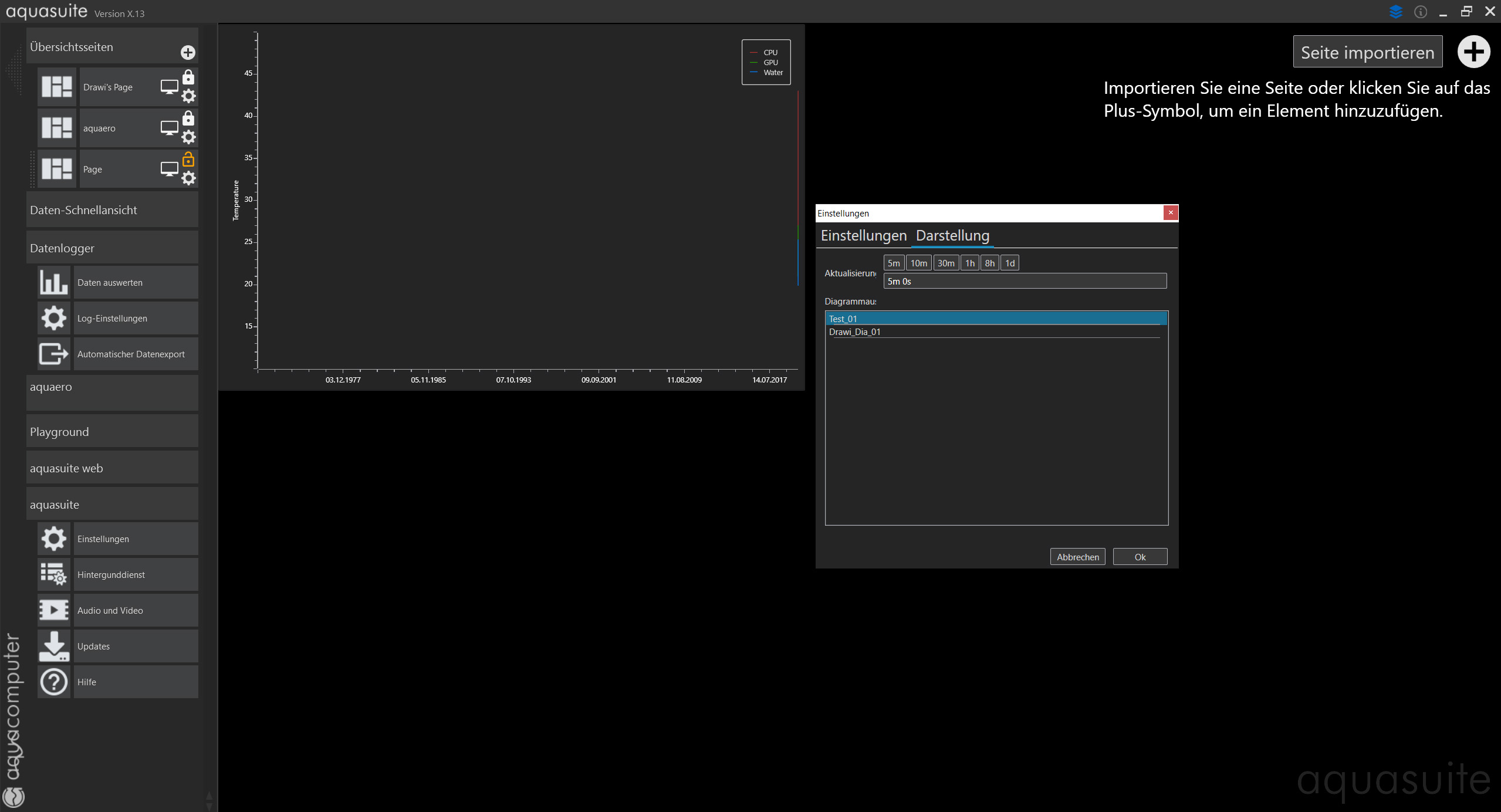Click the large plus button to add element
This screenshot has width=1501, height=812.
point(1473,52)
